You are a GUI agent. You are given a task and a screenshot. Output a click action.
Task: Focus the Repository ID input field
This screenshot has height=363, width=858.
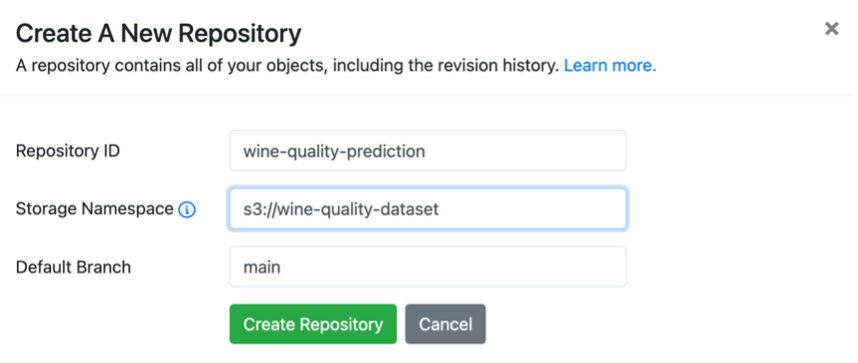click(x=428, y=151)
